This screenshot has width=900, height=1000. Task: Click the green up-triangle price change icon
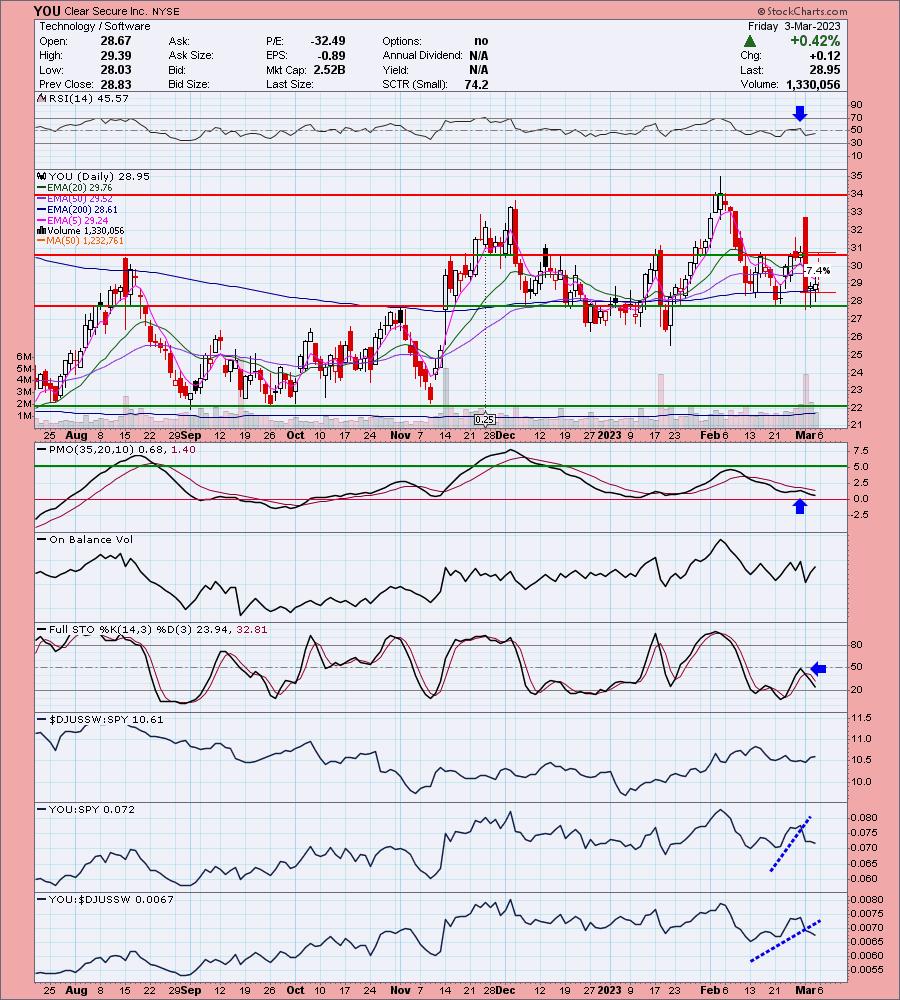click(x=750, y=41)
